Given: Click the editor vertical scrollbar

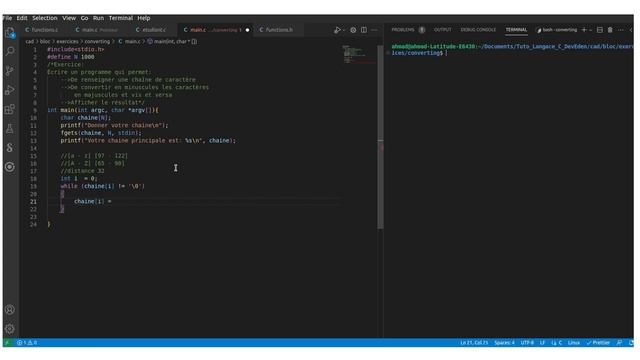Looking at the screenshot, I should (x=380, y=137).
